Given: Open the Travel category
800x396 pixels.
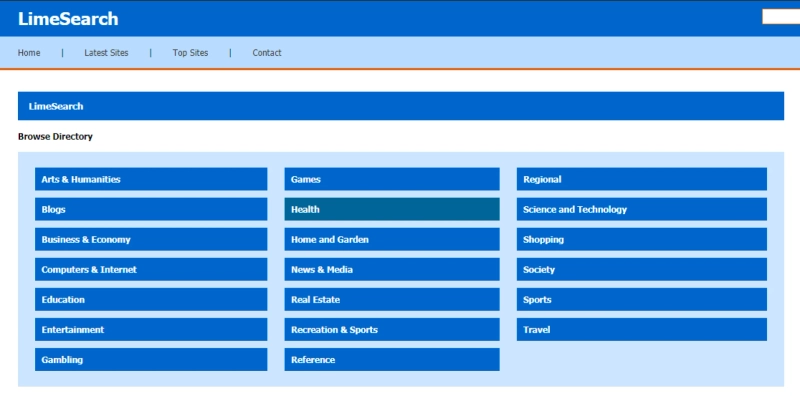Looking at the screenshot, I should pos(642,330).
